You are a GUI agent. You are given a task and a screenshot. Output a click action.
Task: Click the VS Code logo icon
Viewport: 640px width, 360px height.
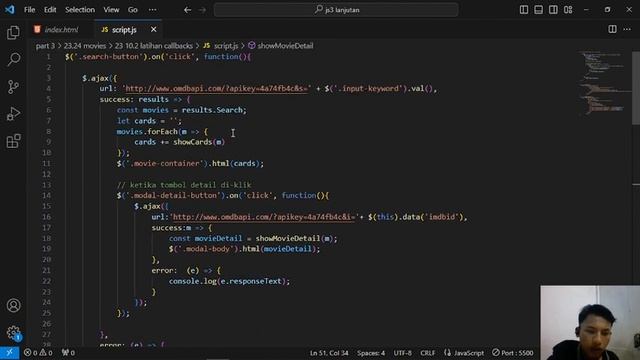9,9
